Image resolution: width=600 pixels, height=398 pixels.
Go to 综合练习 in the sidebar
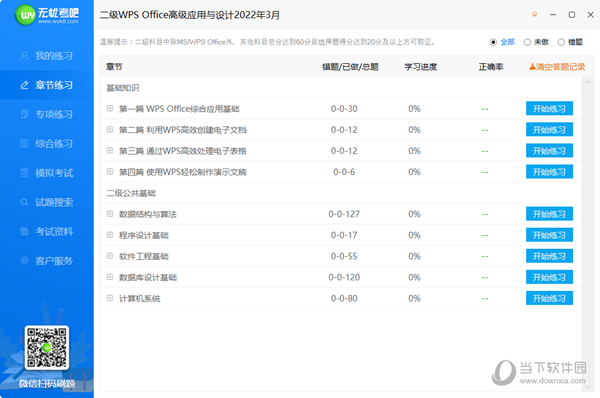pos(47,144)
